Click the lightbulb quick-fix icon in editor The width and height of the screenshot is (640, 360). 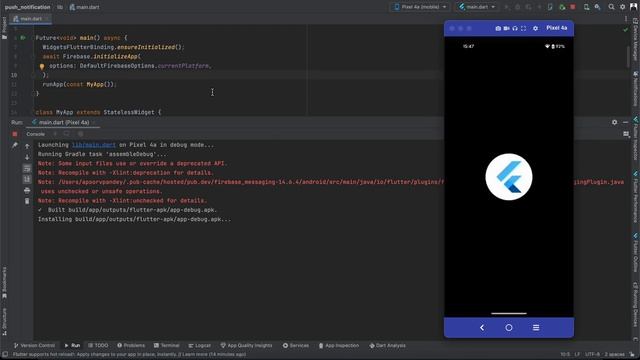pos(42,66)
